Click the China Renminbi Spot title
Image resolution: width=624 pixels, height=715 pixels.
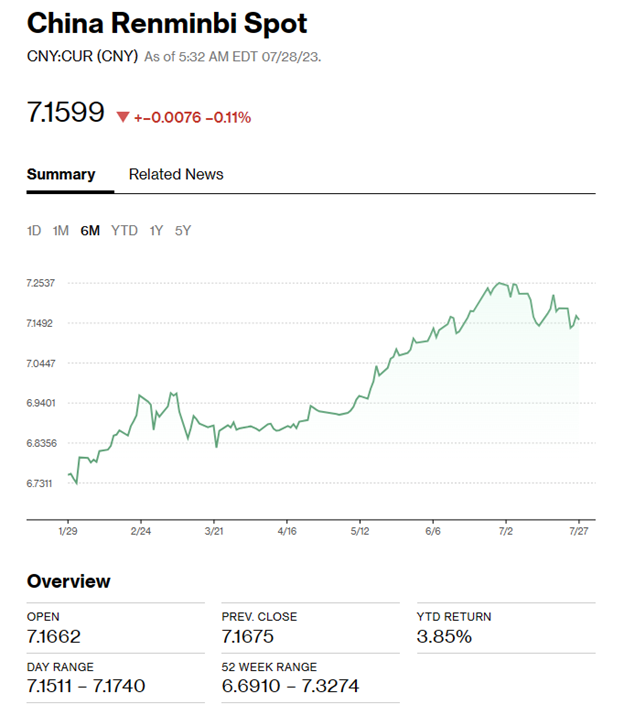pyautogui.click(x=167, y=23)
